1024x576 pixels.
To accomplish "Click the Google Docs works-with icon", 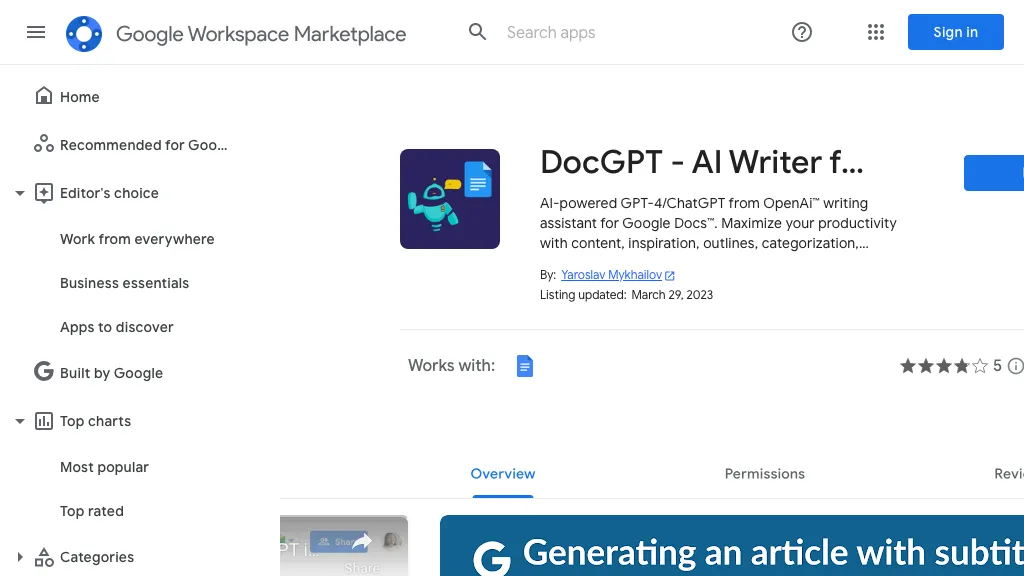I will tap(525, 366).
